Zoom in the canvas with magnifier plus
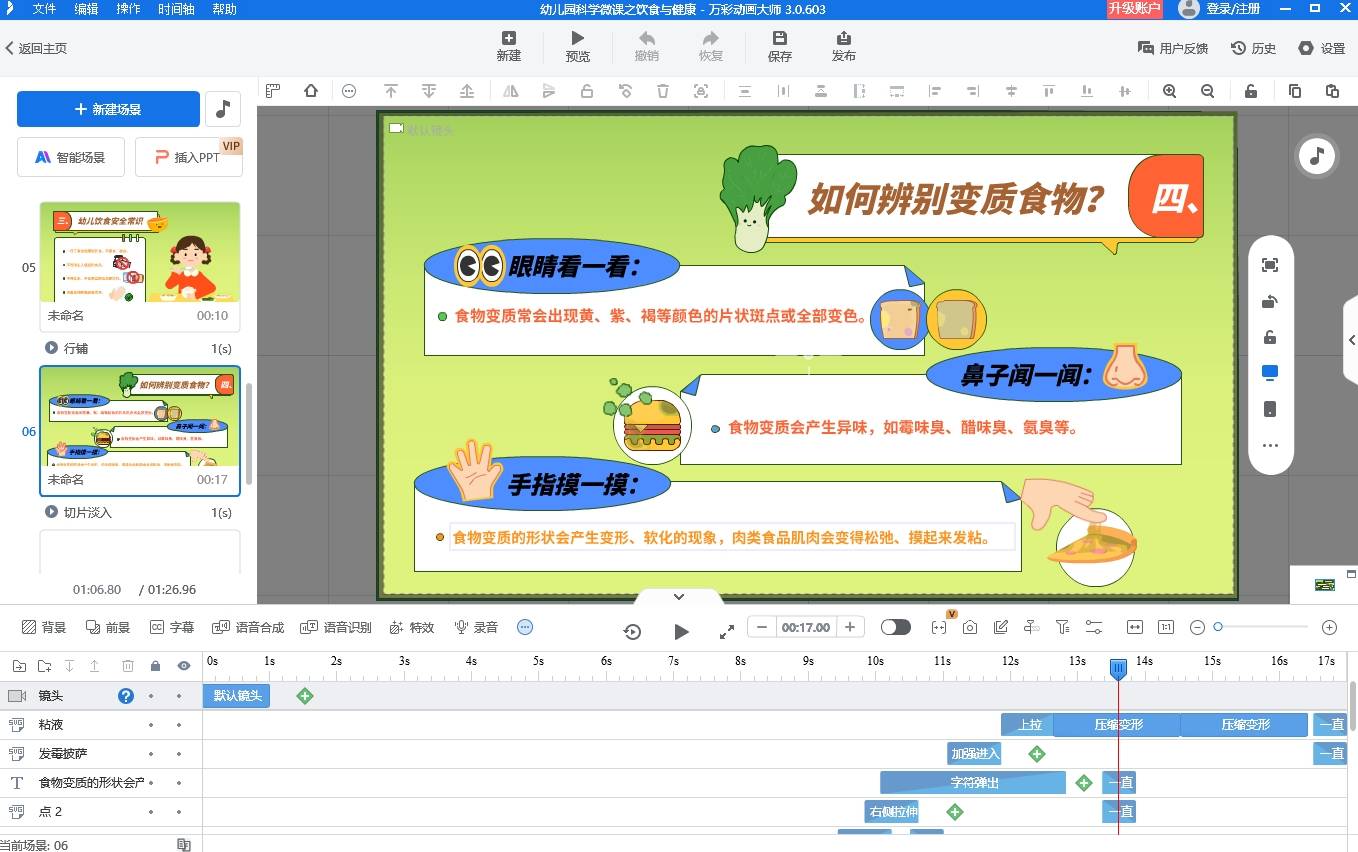 pyautogui.click(x=1169, y=91)
